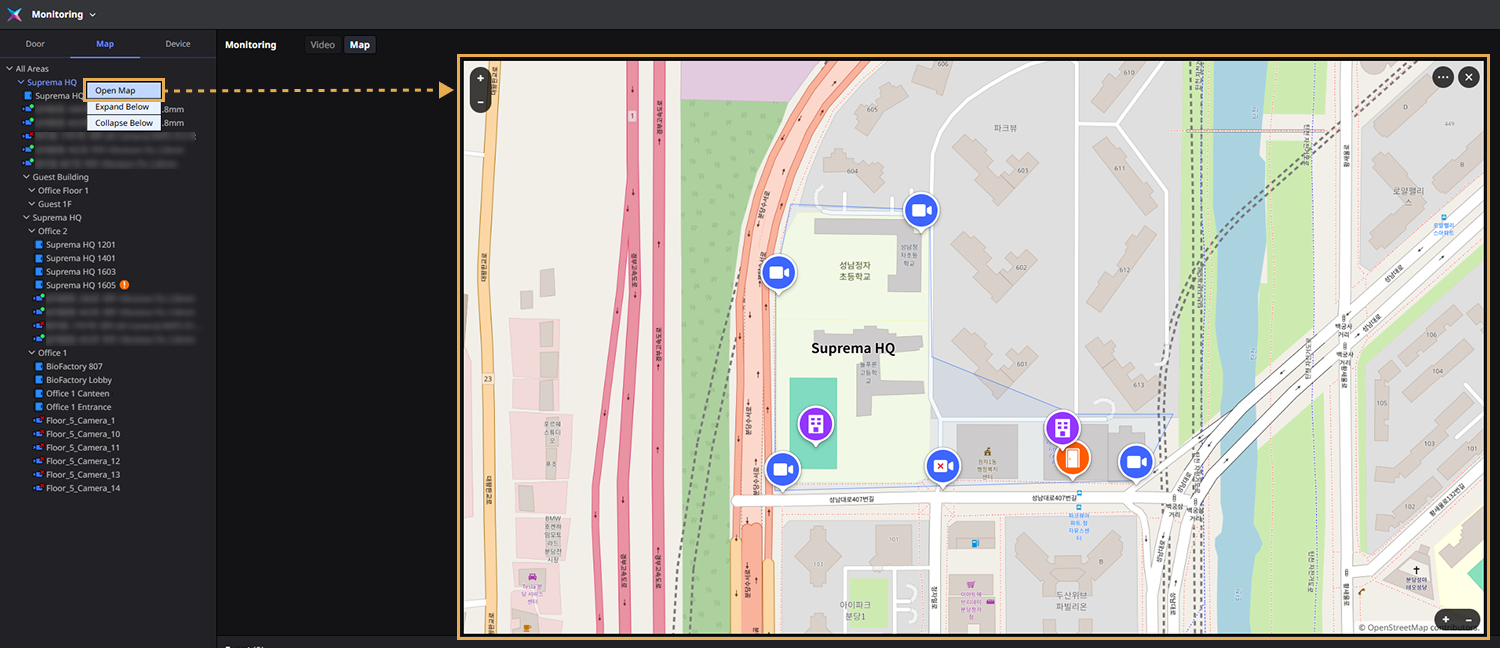
Task: Select Floor_5_Camera_12 in the tree
Action: (x=82, y=461)
